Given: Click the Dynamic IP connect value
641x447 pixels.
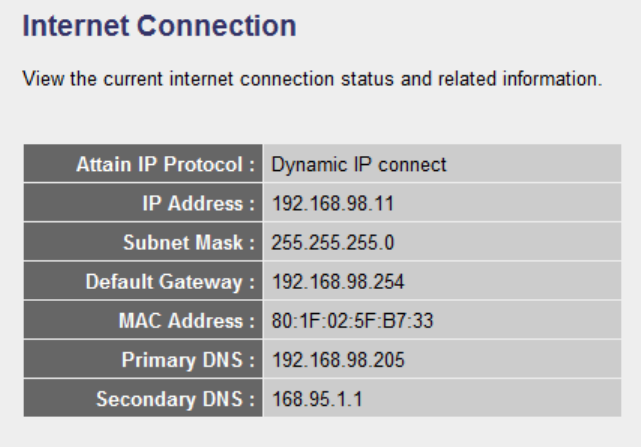Looking at the screenshot, I should point(359,165).
